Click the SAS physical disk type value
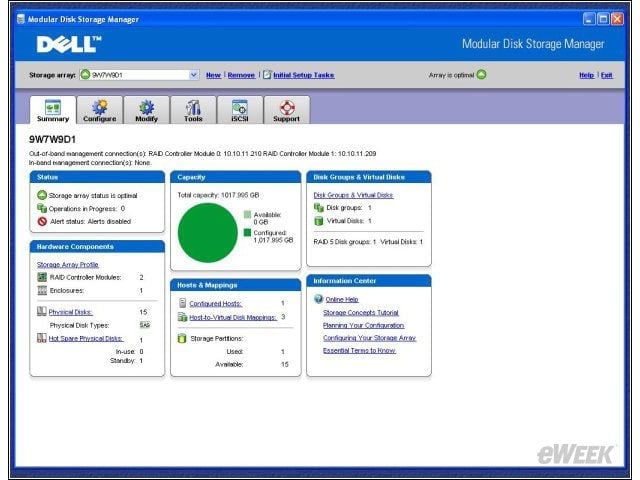 pos(145,325)
